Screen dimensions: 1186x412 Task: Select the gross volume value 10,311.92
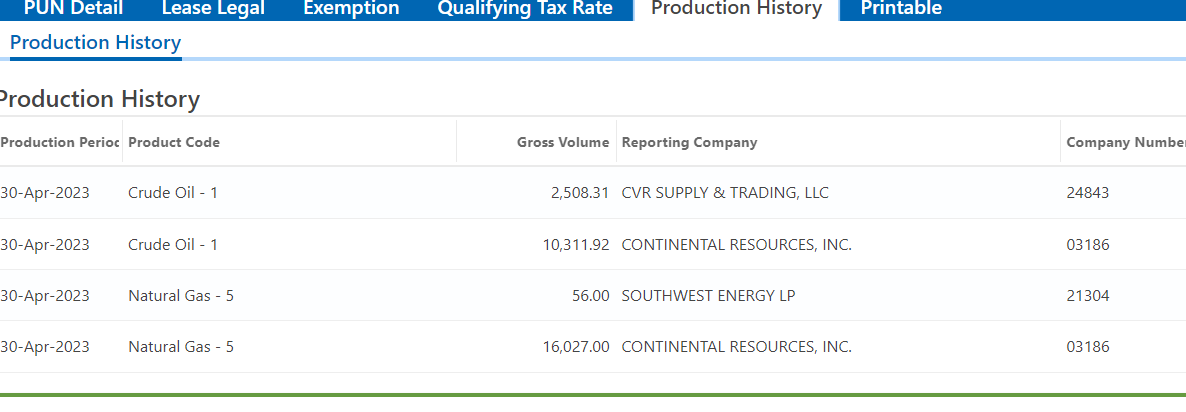click(x=576, y=245)
